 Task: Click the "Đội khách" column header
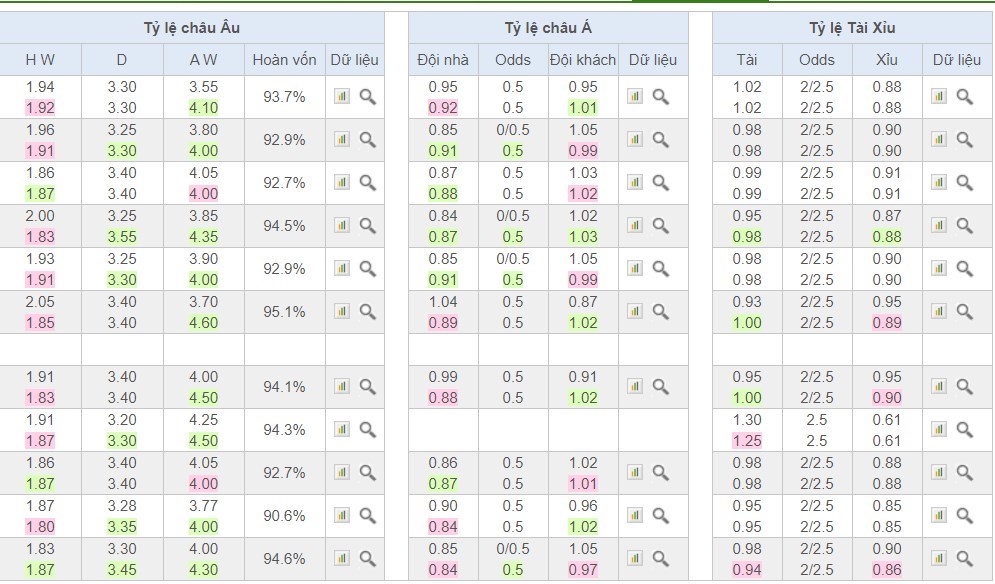pos(583,60)
